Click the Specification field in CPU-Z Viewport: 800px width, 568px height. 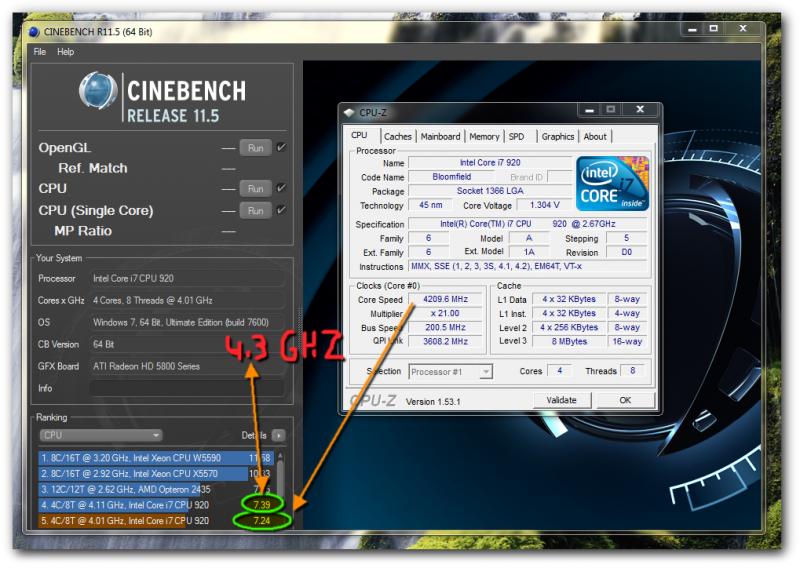[528, 224]
